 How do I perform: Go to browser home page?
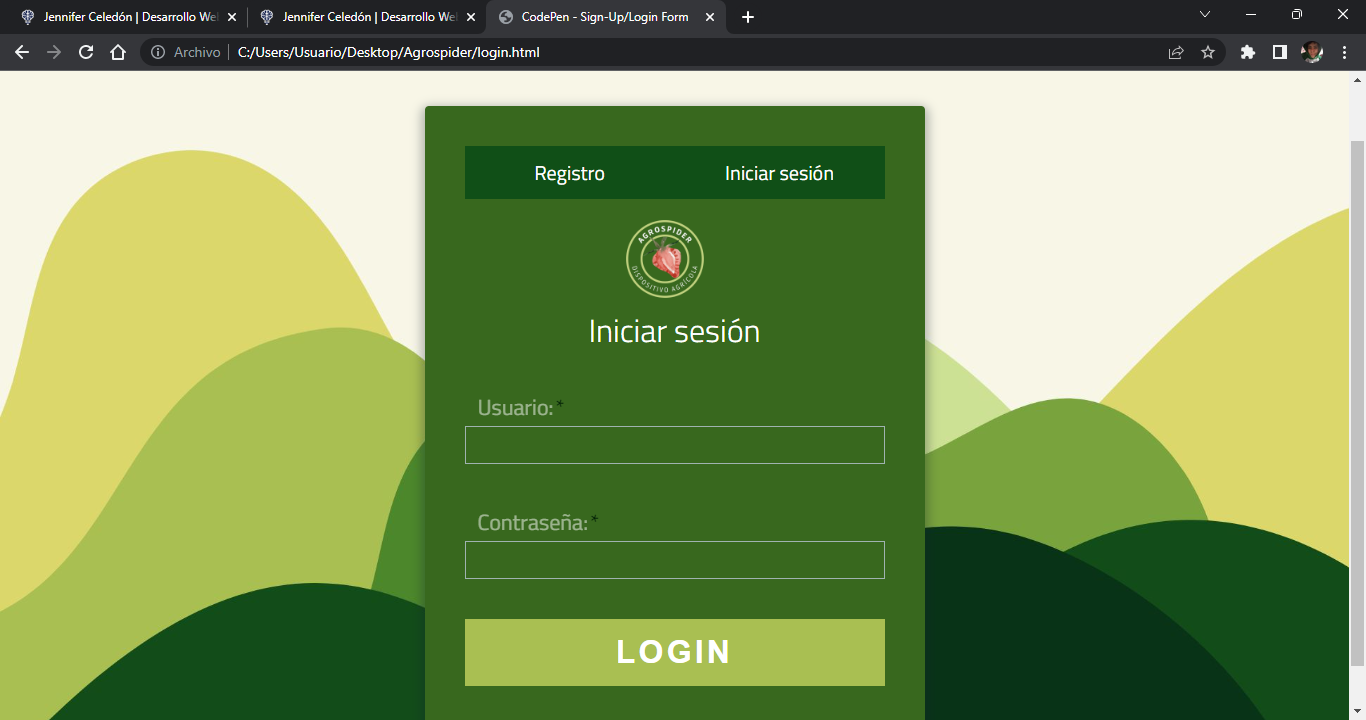(x=118, y=52)
